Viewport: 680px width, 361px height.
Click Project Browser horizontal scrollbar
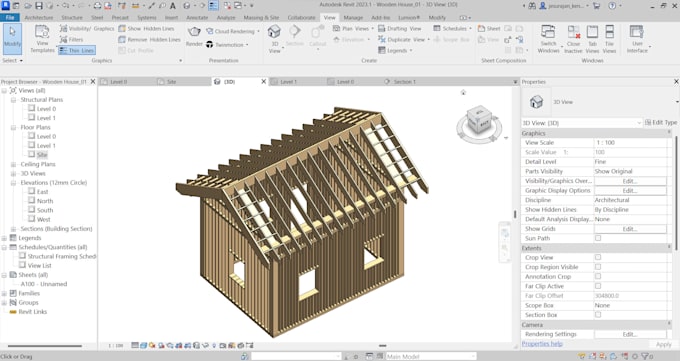pyautogui.click(x=45, y=346)
